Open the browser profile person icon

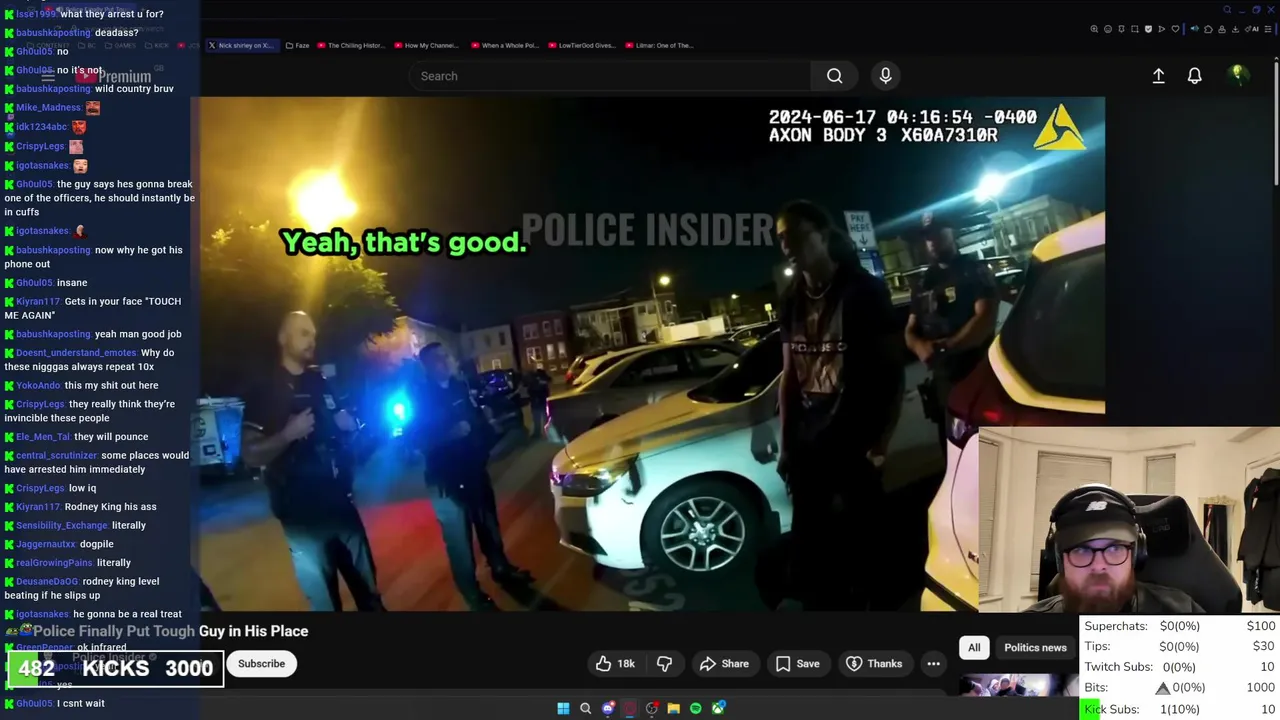click(x=1222, y=29)
